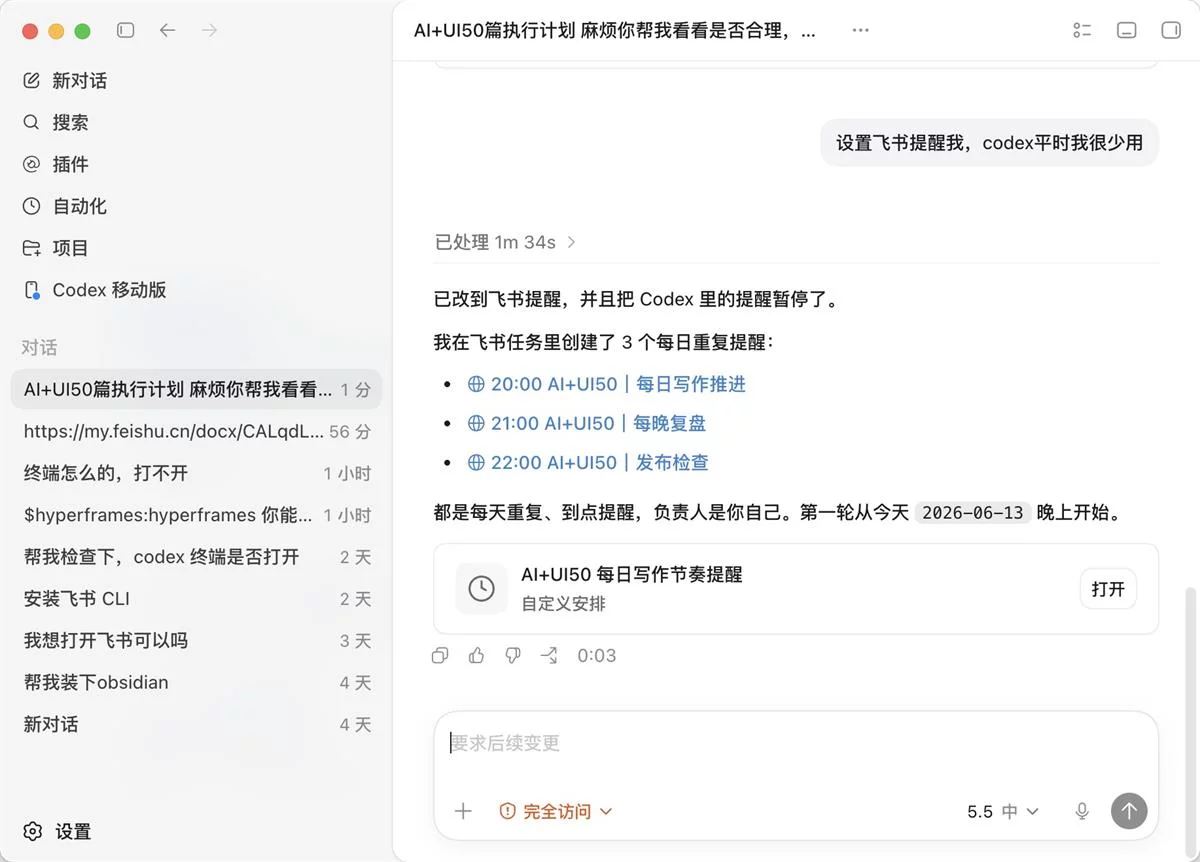
Task: Click the 自动化 clock icon
Action: click(32, 207)
